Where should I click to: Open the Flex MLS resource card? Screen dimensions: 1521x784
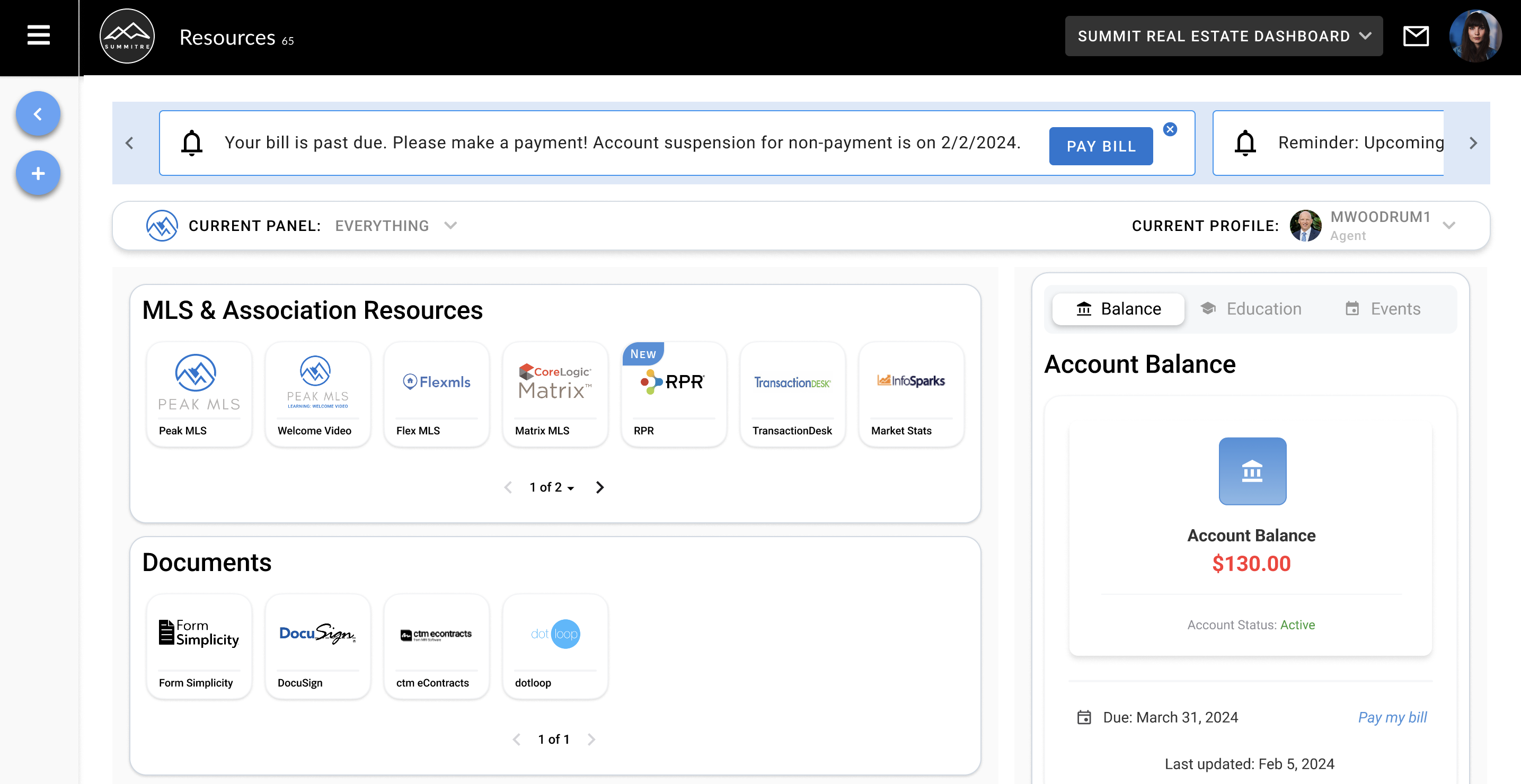coord(436,394)
